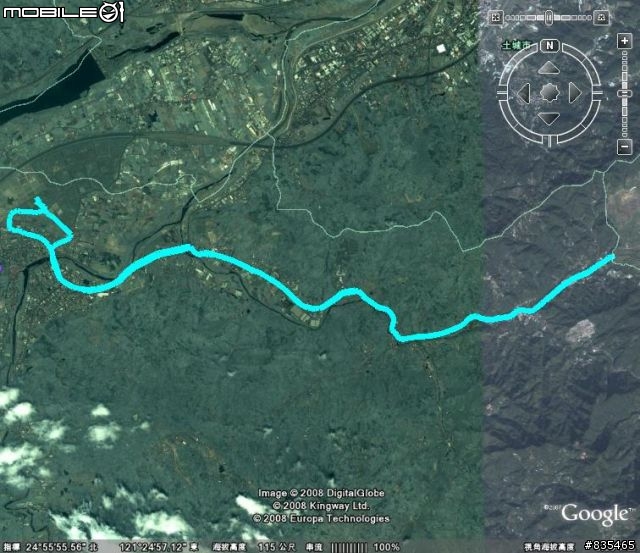This screenshot has height=553, width=640.
Task: Click the tilt-to-top-down icon left of the tilt slider
Action: click(496, 18)
